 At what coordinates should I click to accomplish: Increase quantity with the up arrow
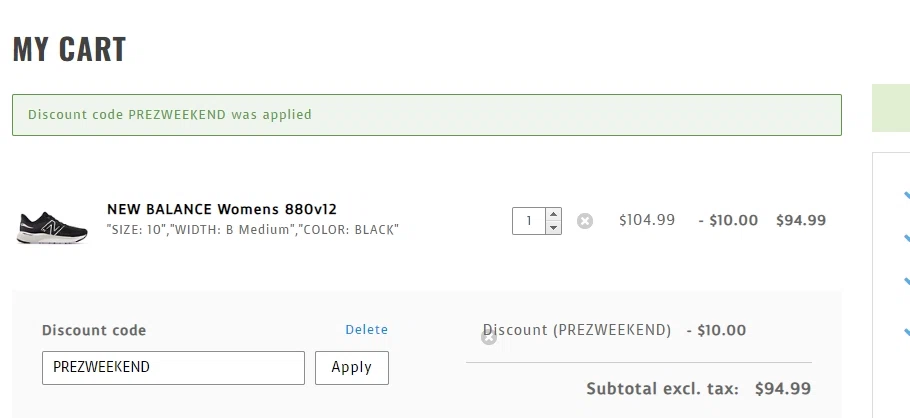point(554,214)
